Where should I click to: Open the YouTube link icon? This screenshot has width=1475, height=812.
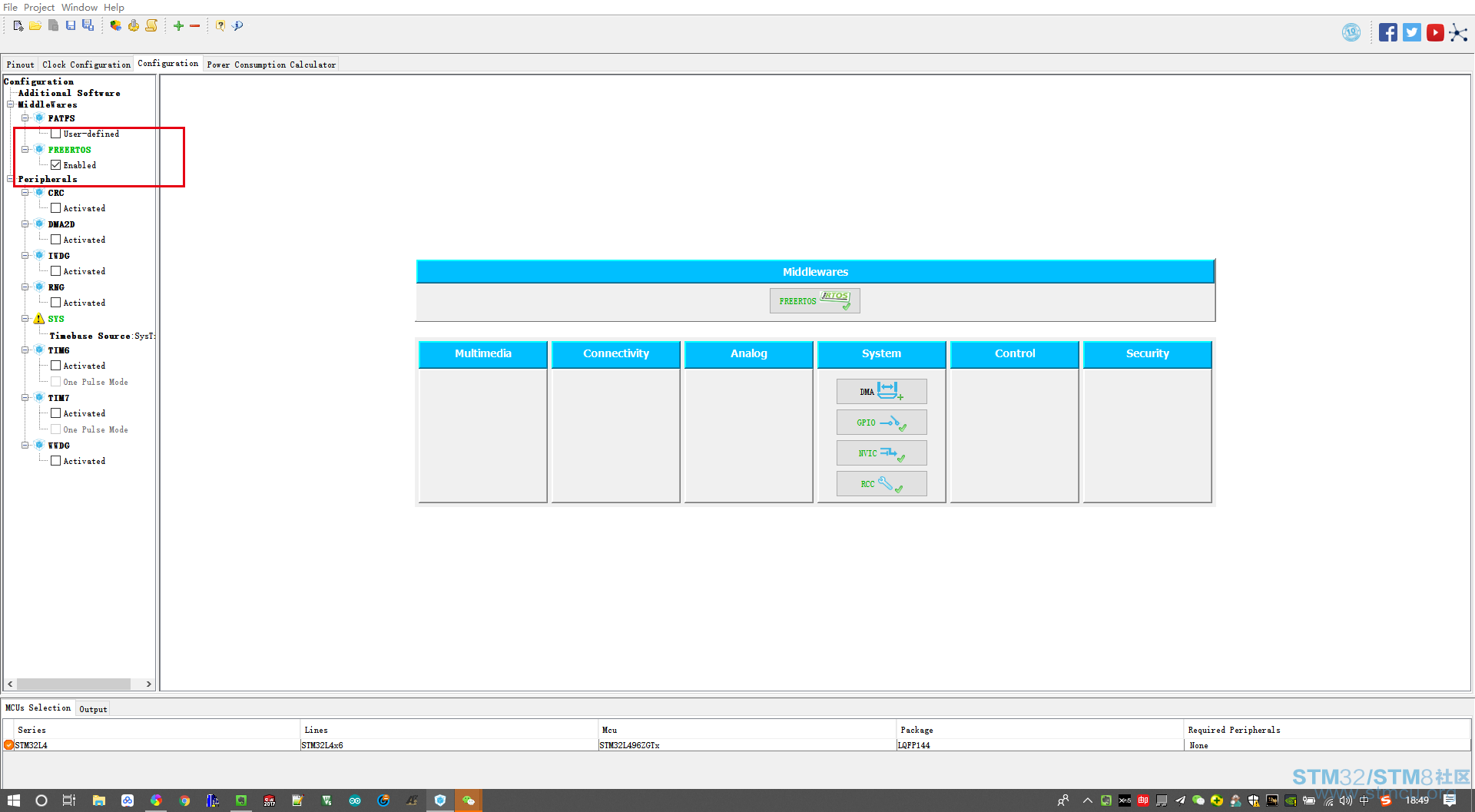1435,32
